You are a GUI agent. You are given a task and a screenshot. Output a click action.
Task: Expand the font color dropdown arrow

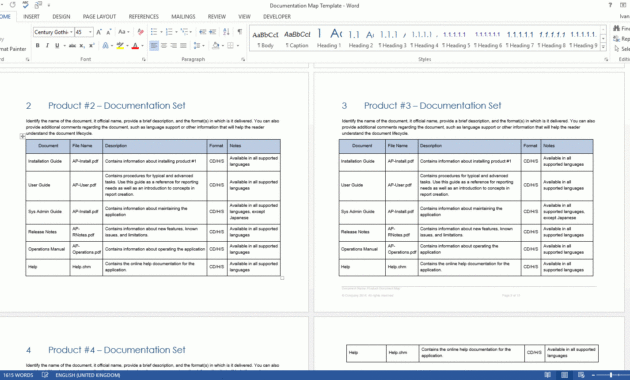coord(142,46)
